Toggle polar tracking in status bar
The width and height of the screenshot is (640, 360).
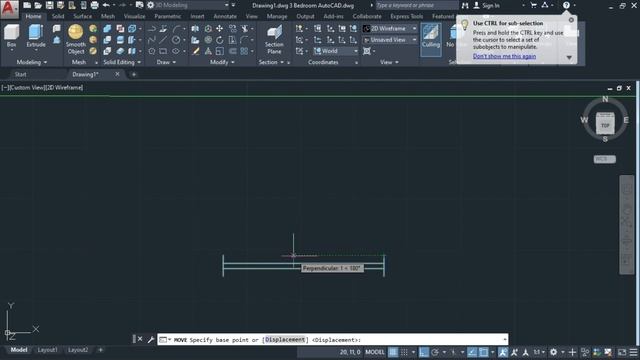(435, 352)
